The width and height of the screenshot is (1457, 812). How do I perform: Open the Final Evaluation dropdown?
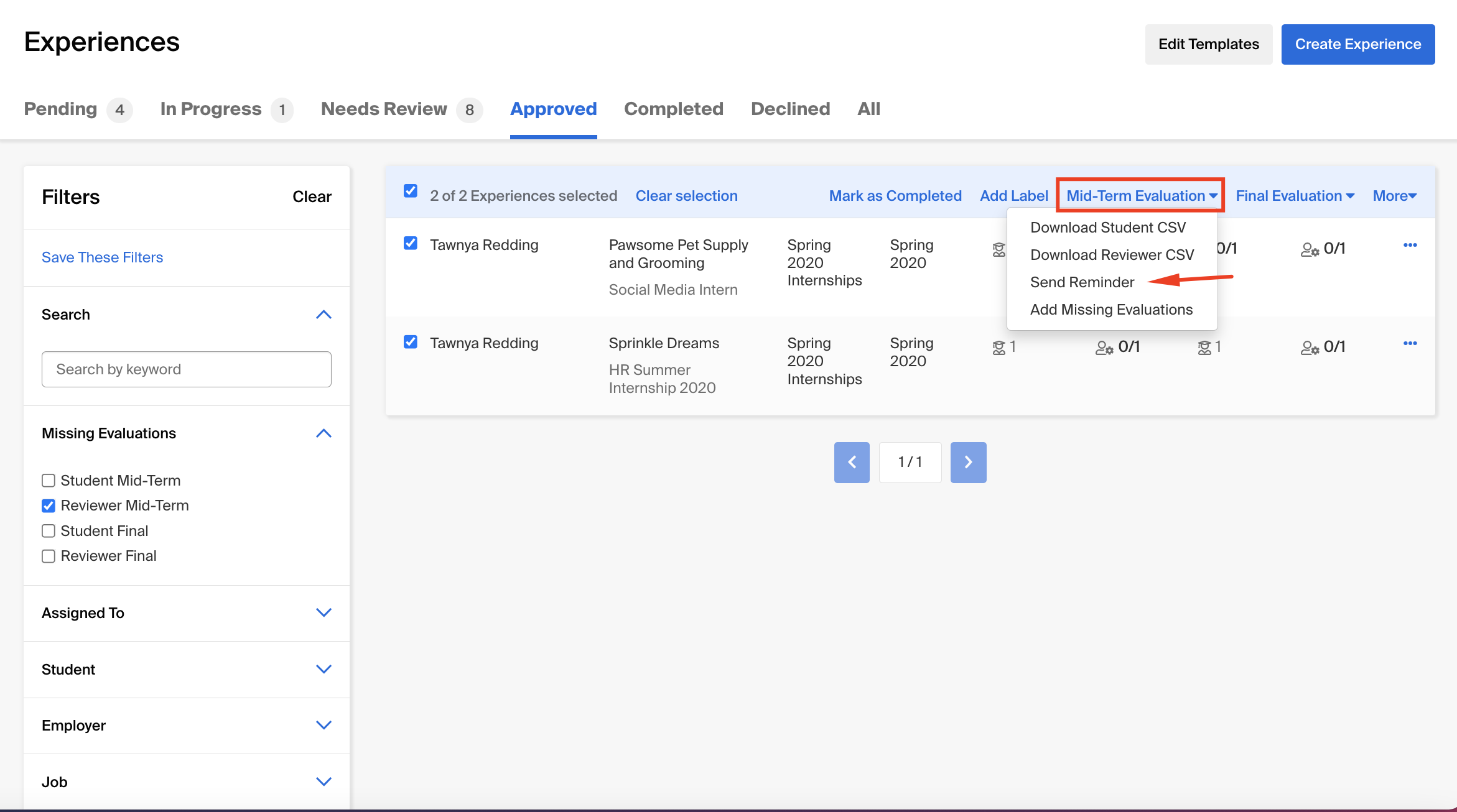1295,196
